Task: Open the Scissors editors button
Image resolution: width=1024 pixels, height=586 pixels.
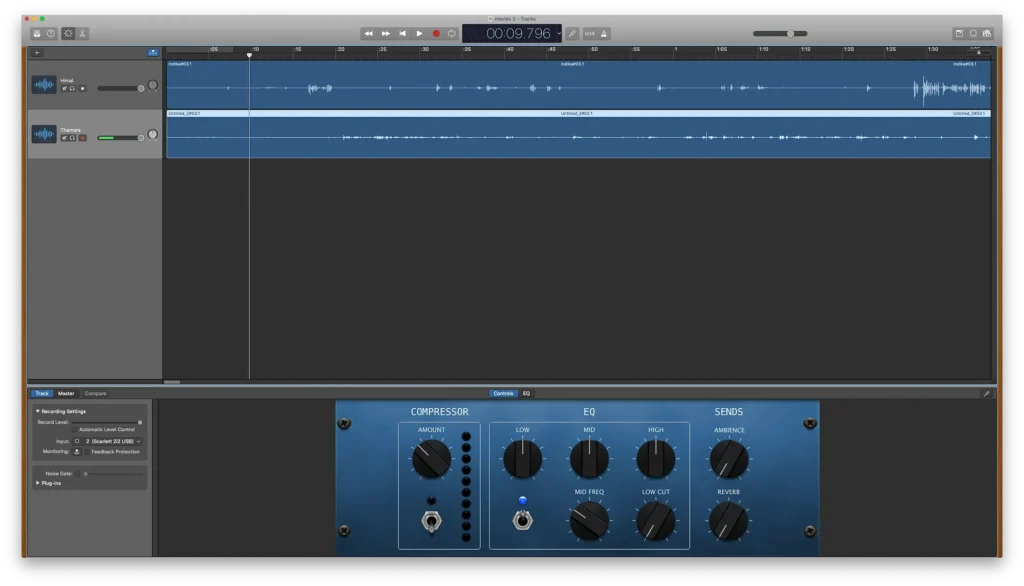Action: 82,33
